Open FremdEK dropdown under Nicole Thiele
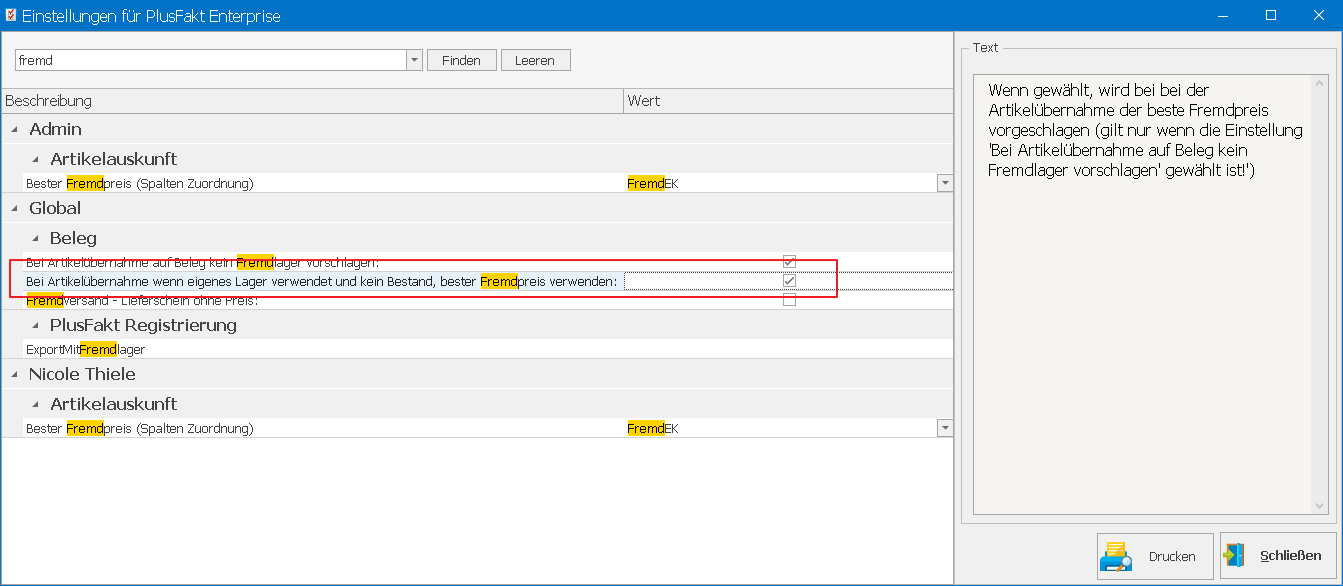1343x586 pixels. pyautogui.click(x=944, y=428)
